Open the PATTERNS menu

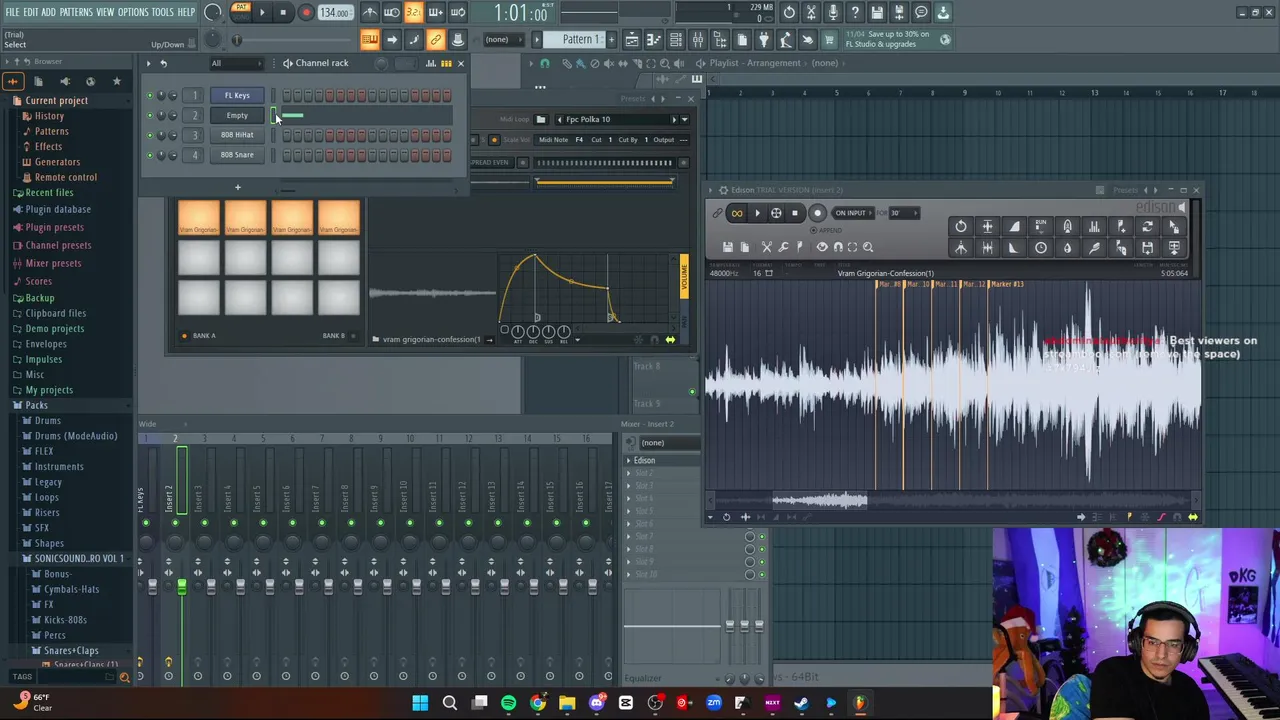pyautogui.click(x=76, y=12)
